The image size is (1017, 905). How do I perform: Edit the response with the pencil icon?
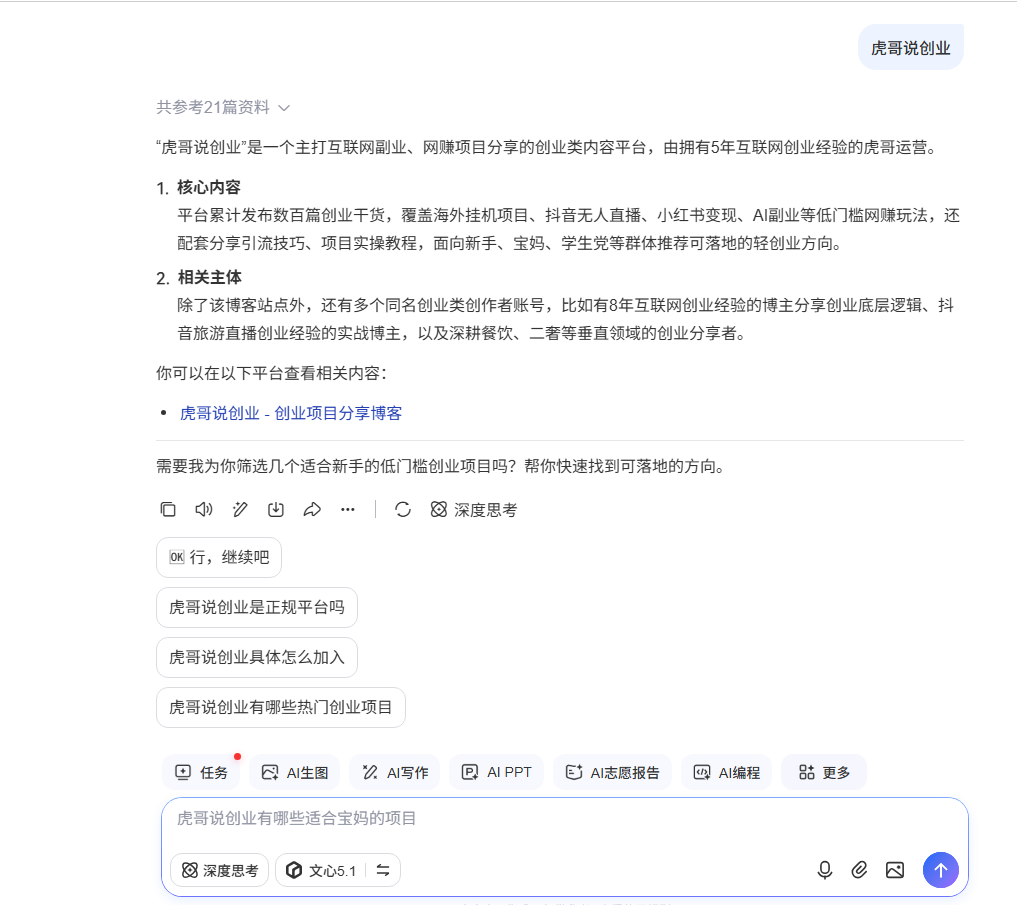[240, 509]
